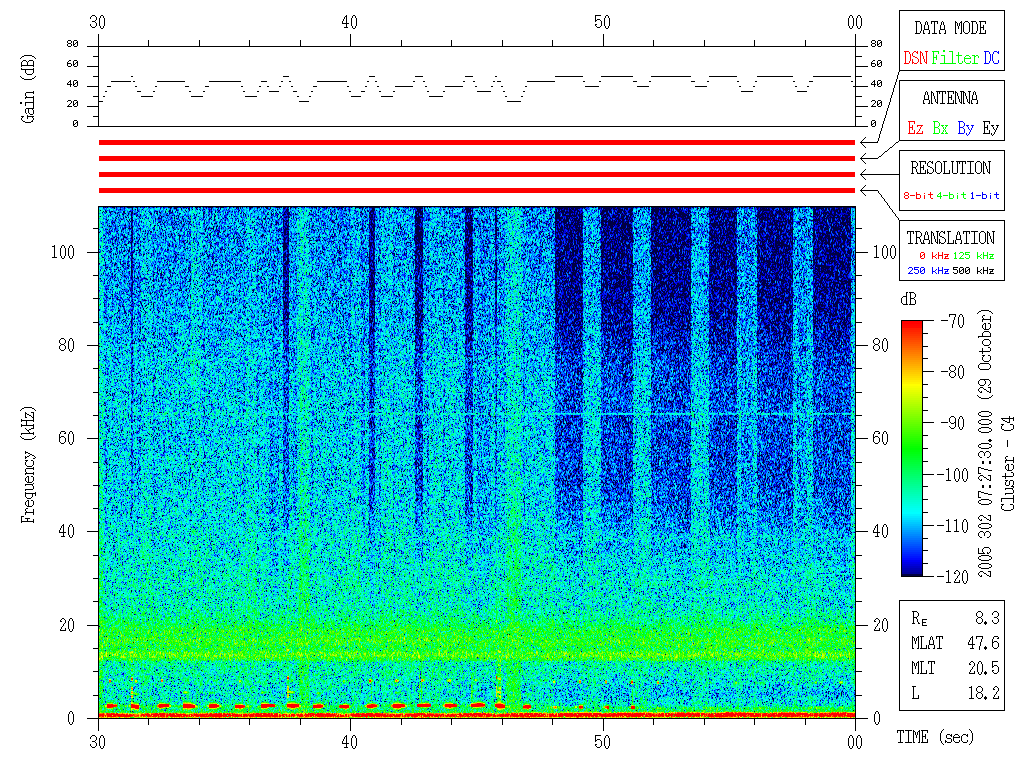Screen dimensions: 1024x768
Task: Click the 80 tick on right frequency axis
Action: click(880, 345)
